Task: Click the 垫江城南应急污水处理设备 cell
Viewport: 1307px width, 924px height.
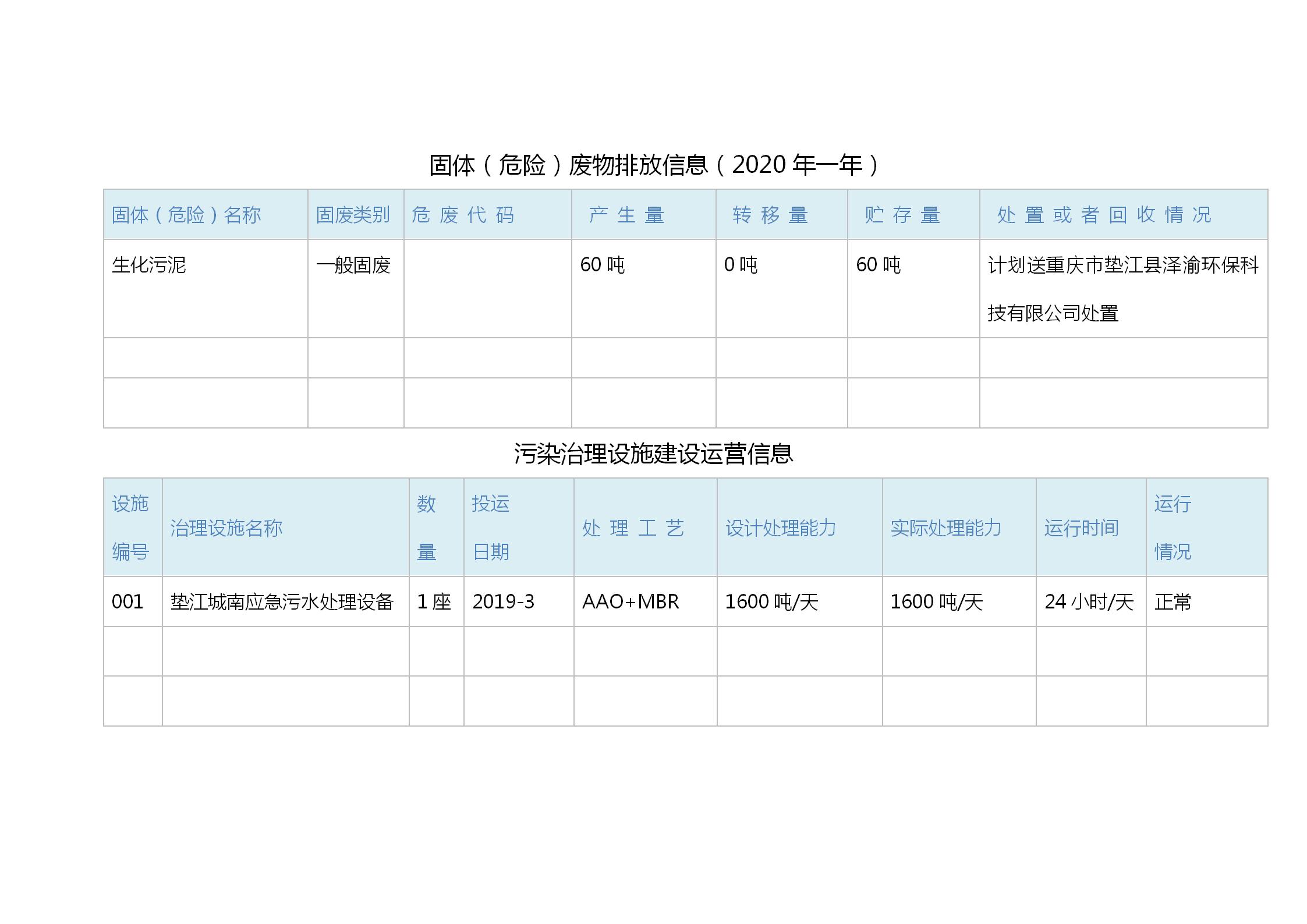Action: [282, 601]
